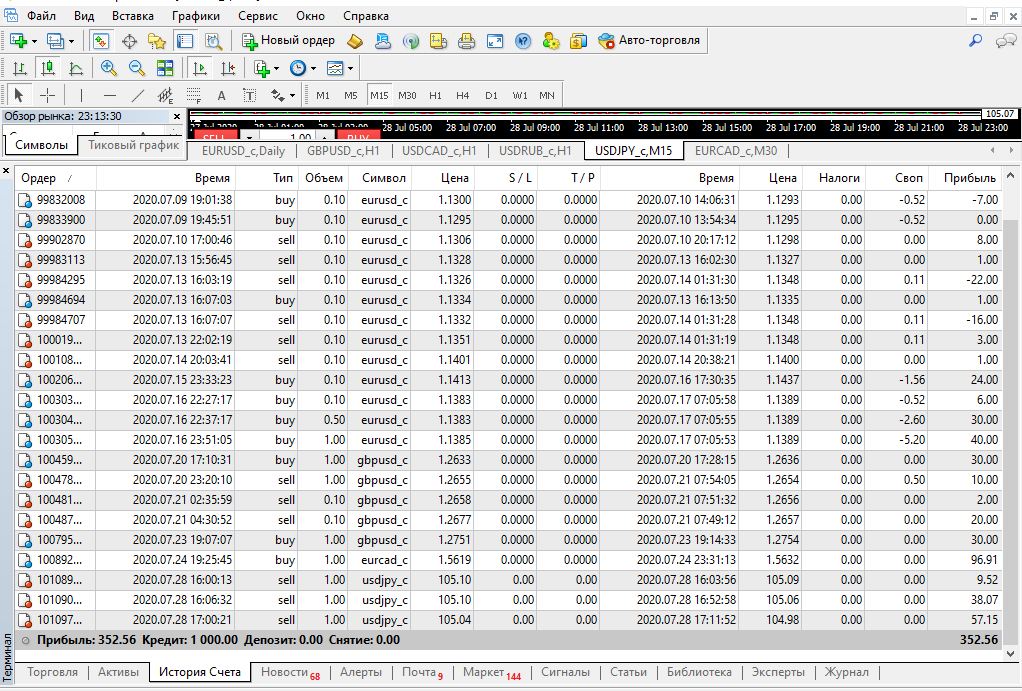Toggle the Auto-trading button
The image size is (1022, 691).
click(651, 41)
